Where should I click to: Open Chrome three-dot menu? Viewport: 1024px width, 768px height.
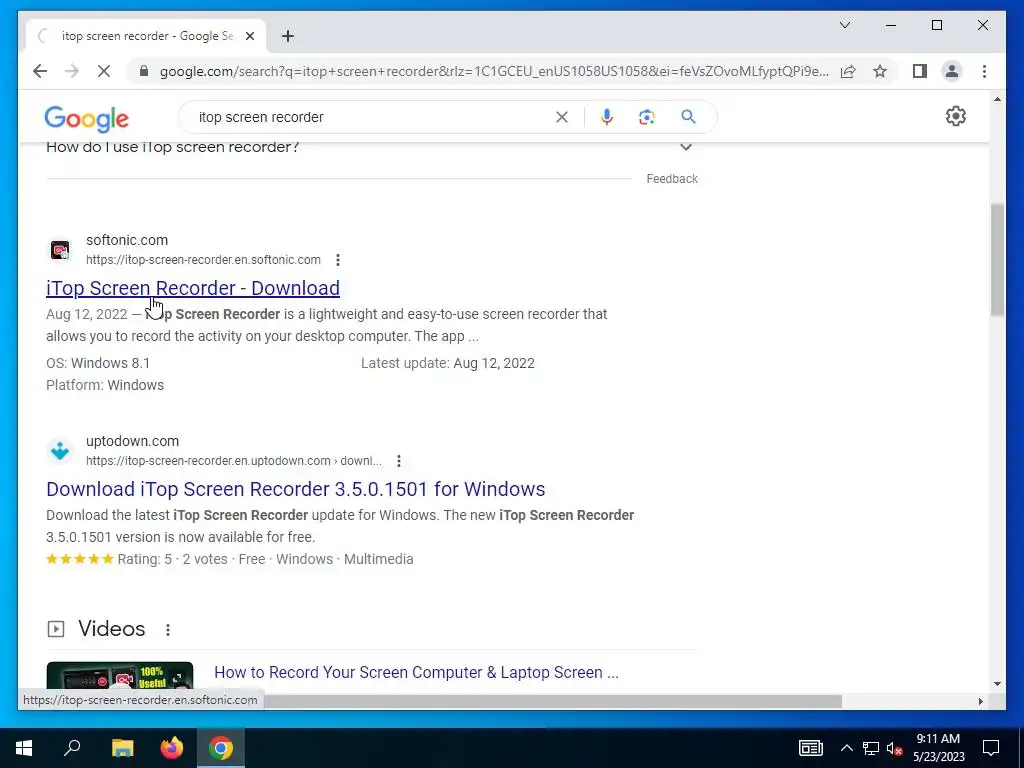click(984, 71)
